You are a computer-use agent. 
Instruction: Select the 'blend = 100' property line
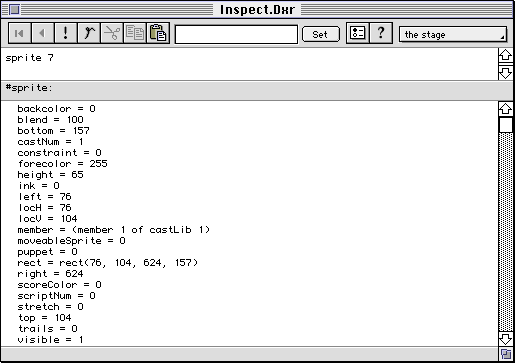50,120
